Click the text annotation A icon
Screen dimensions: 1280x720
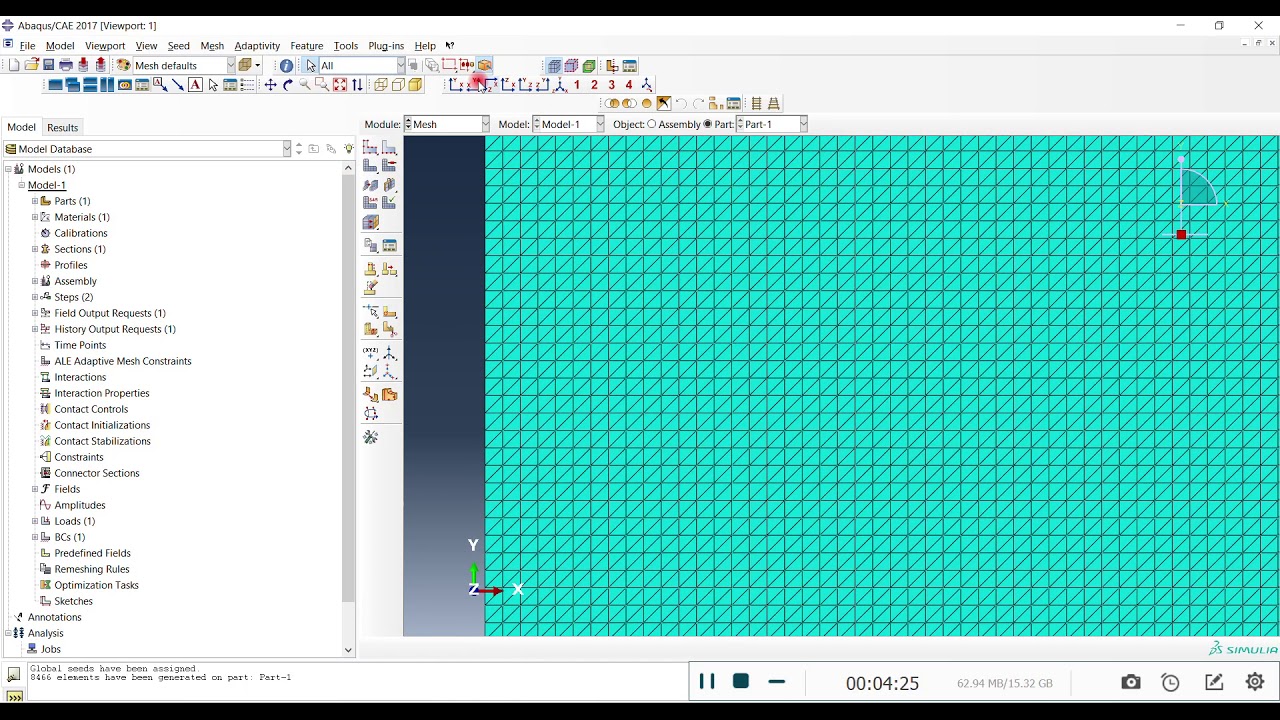[195, 85]
